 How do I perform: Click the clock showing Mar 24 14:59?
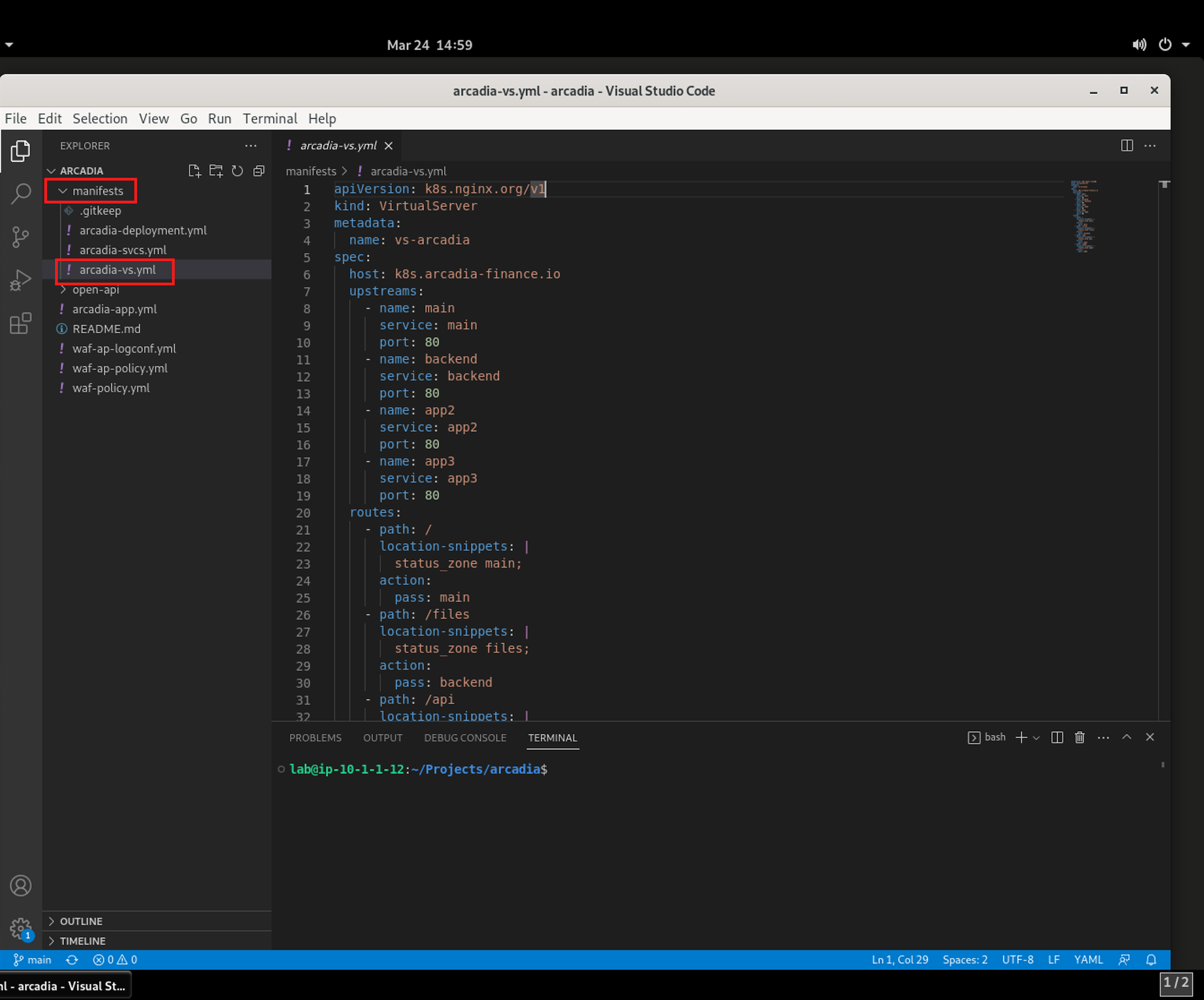coord(429,45)
